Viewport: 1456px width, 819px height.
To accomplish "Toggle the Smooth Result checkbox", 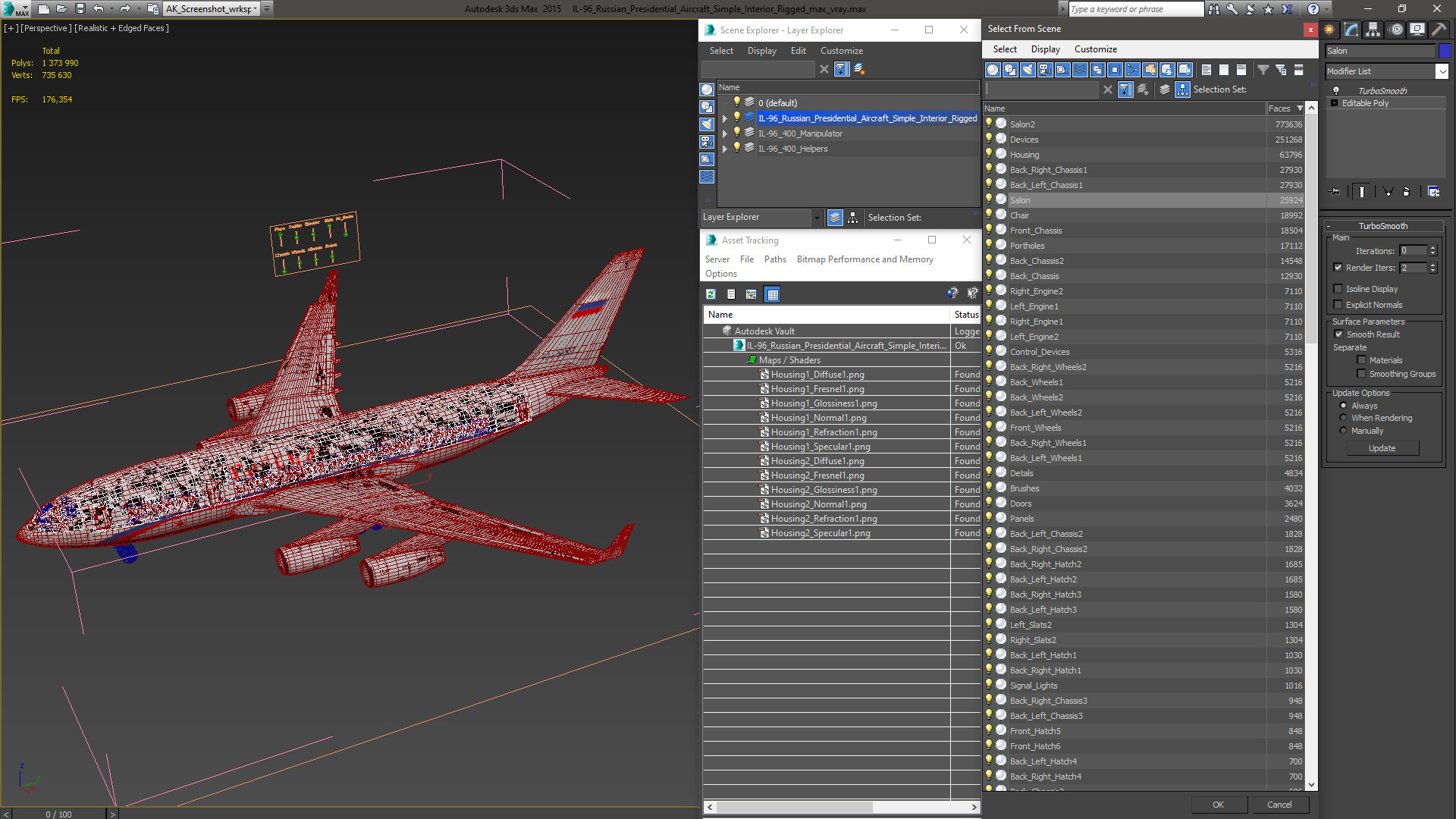I will tap(1338, 334).
